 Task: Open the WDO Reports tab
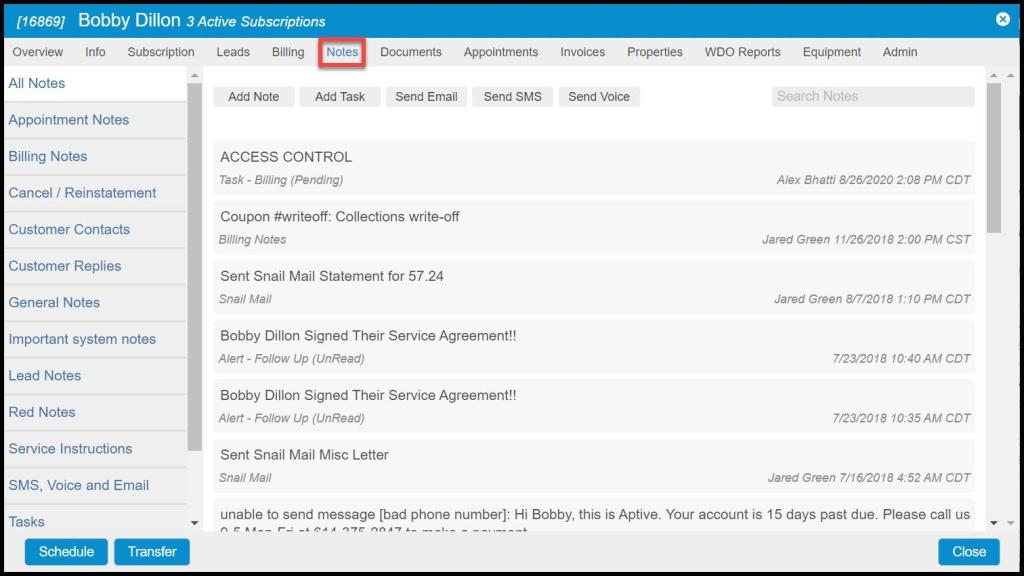point(742,52)
